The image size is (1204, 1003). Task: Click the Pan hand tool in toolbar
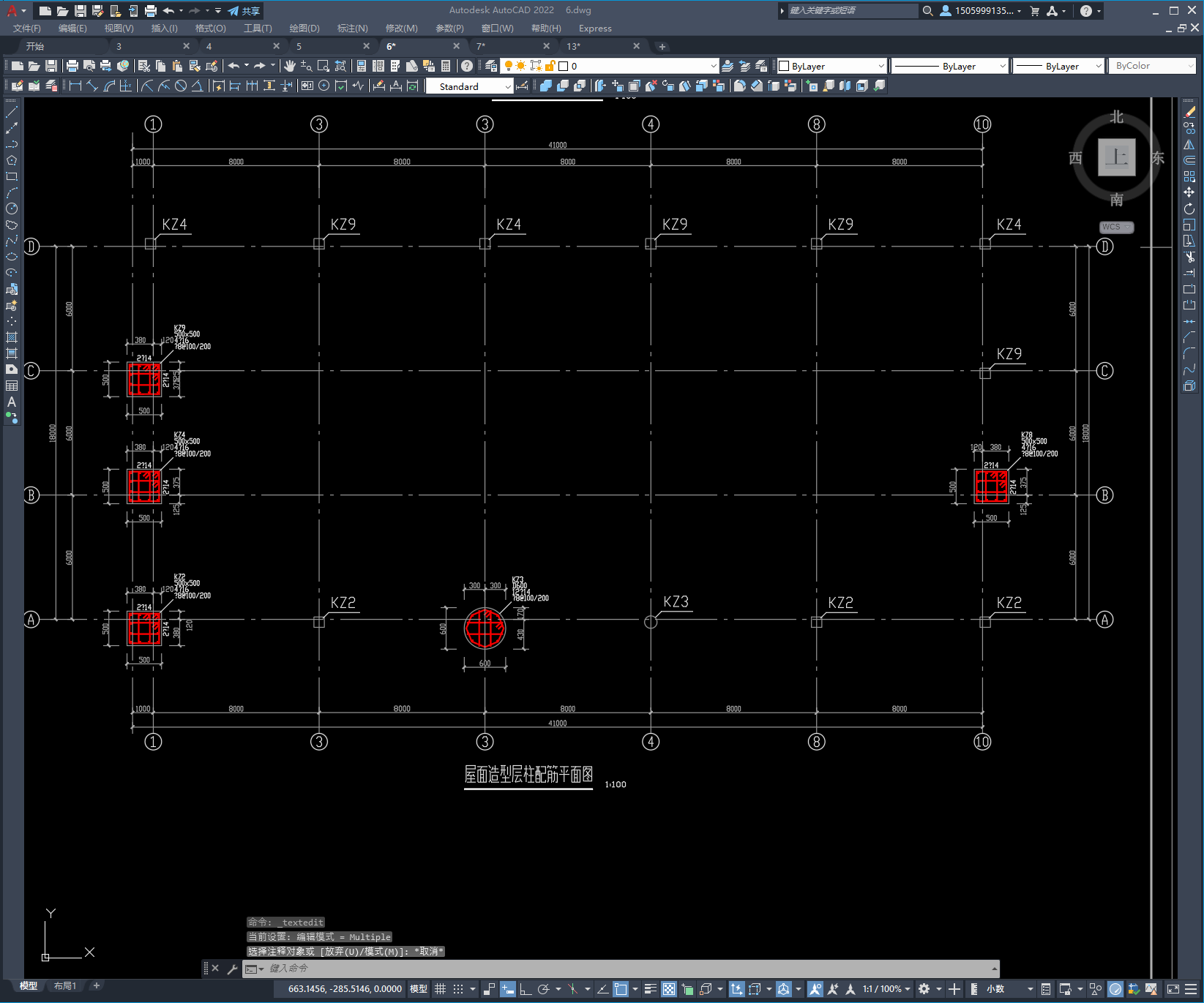pyautogui.click(x=290, y=66)
